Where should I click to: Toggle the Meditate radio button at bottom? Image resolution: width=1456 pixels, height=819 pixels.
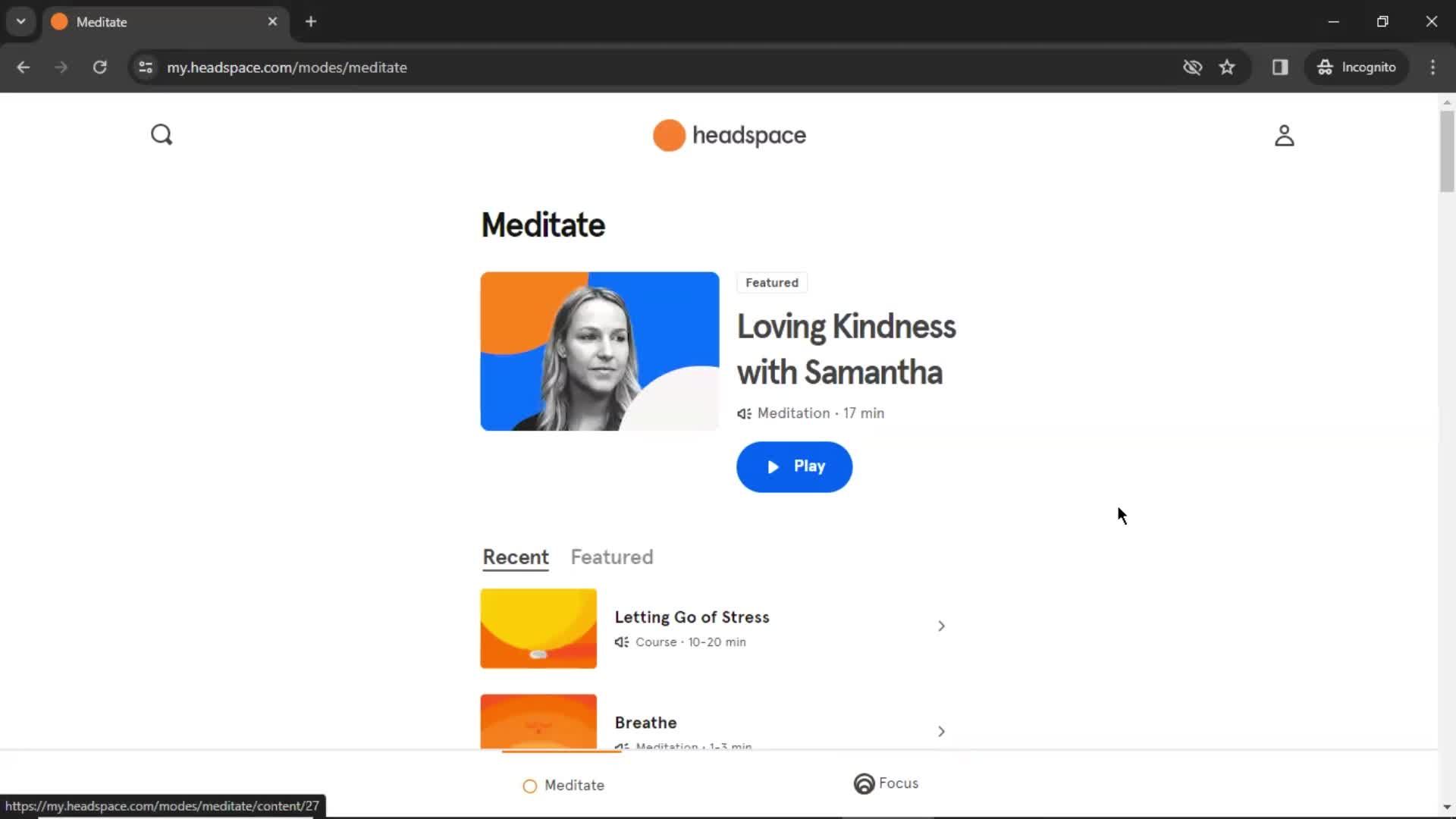point(530,785)
